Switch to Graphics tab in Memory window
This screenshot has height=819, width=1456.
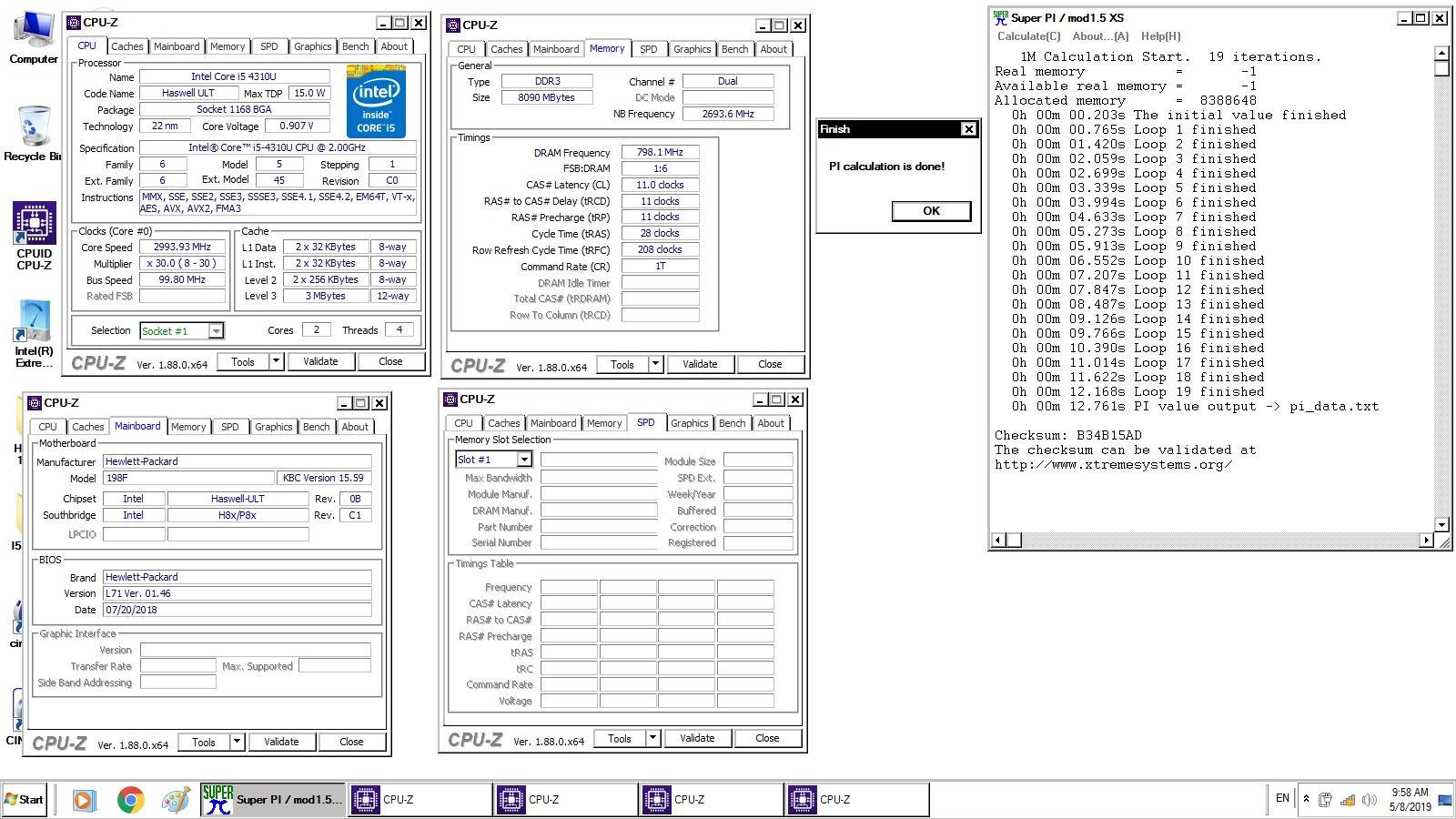692,49
